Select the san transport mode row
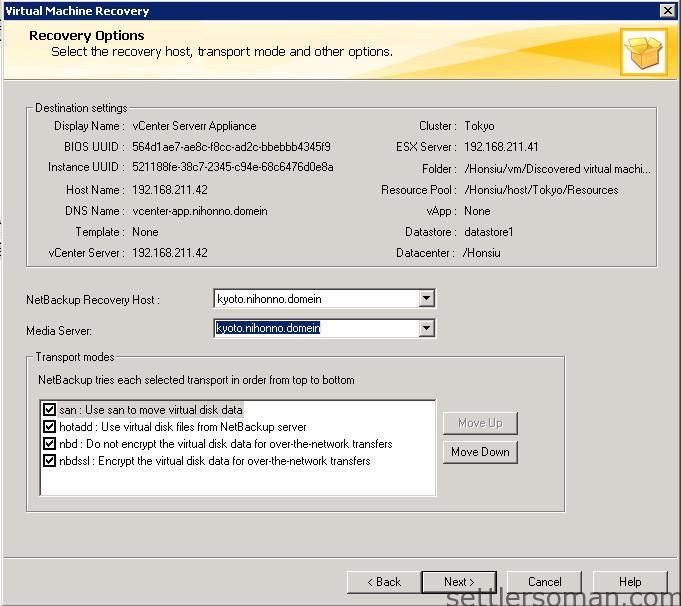The width and height of the screenshot is (681, 606). tap(150, 410)
